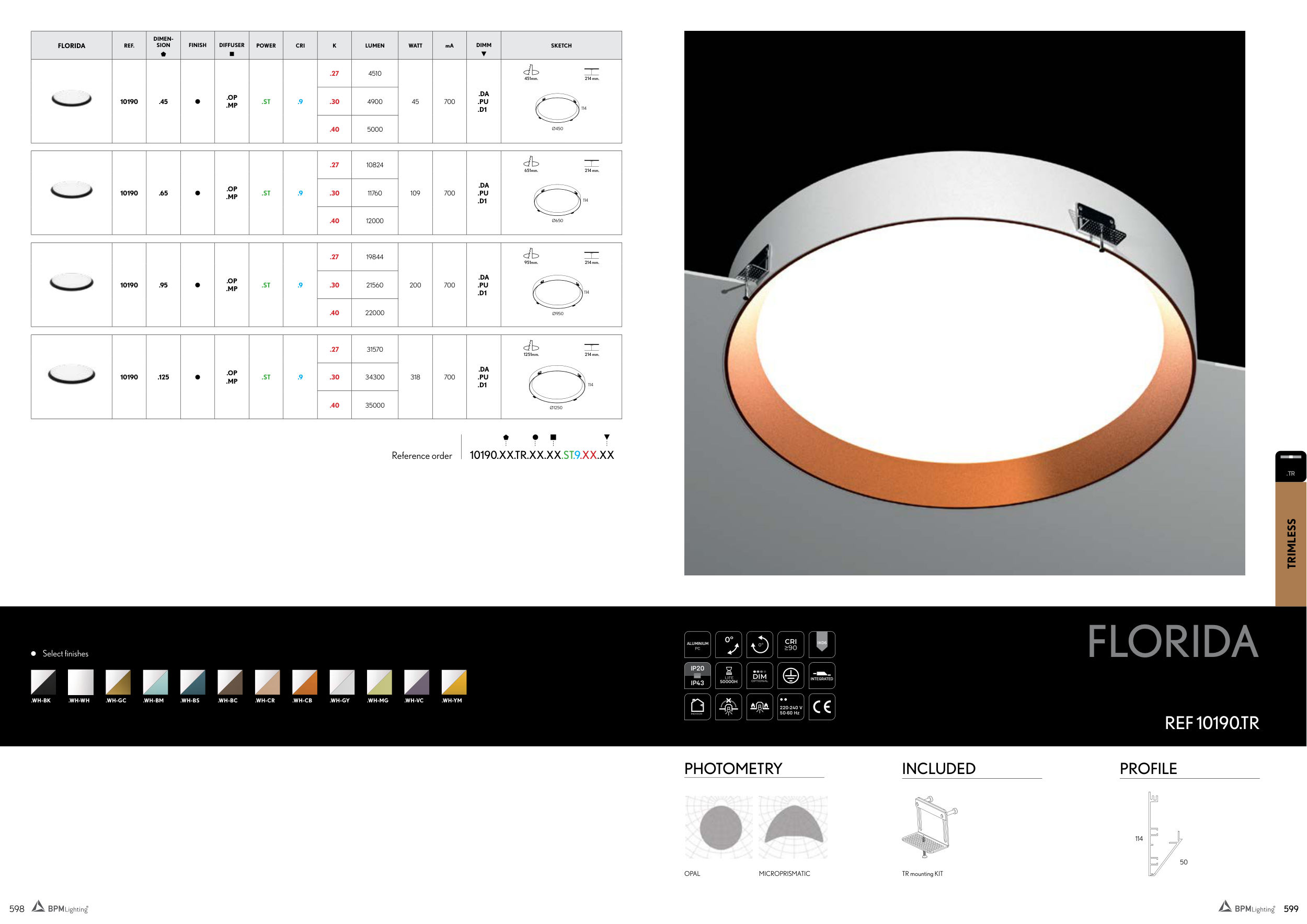Select the WH-BK black finish swatch
Screen dimensions: 1307x924
click(43, 682)
